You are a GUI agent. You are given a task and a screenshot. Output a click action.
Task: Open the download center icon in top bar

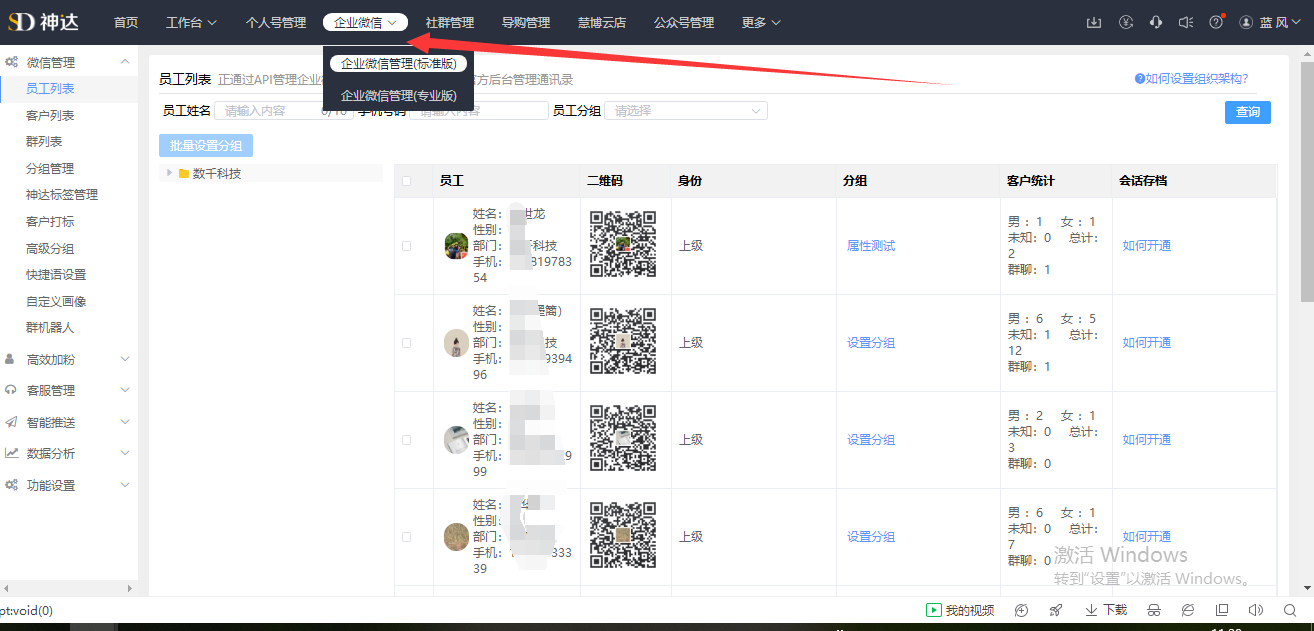coord(1094,22)
